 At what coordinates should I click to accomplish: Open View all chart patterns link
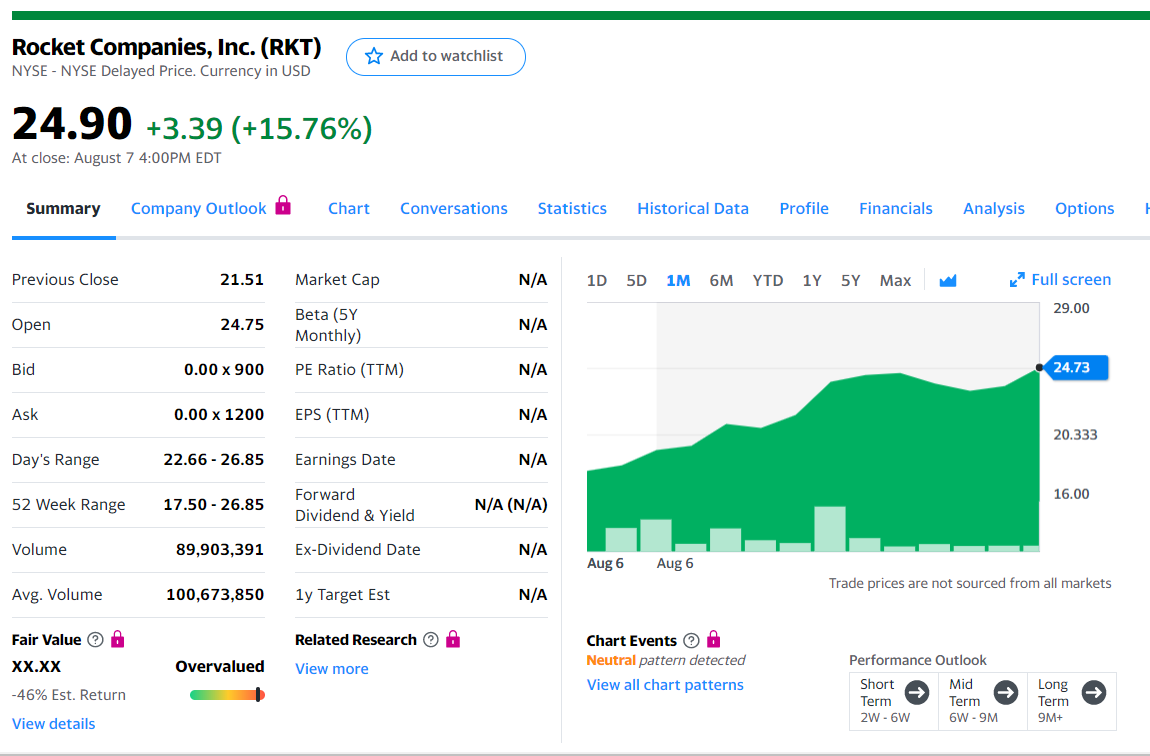pyautogui.click(x=665, y=685)
